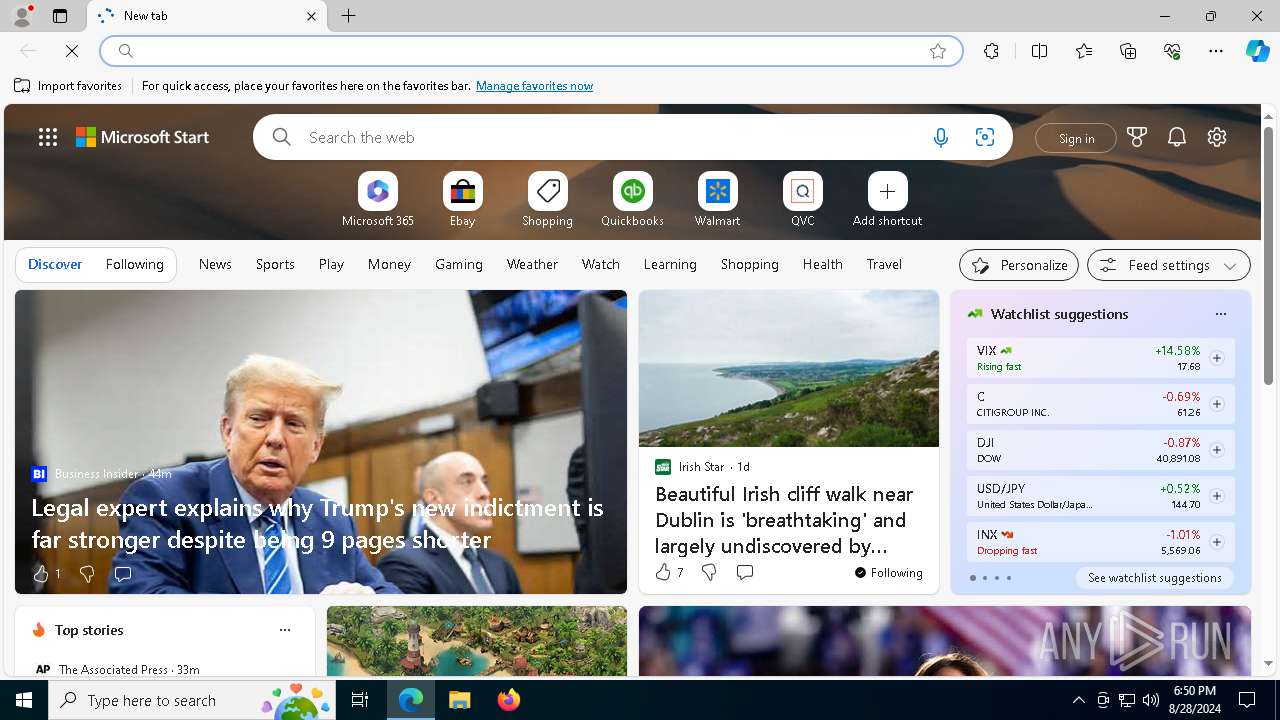Open Task View on taskbar
This screenshot has height=720, width=1280.
click(x=360, y=700)
